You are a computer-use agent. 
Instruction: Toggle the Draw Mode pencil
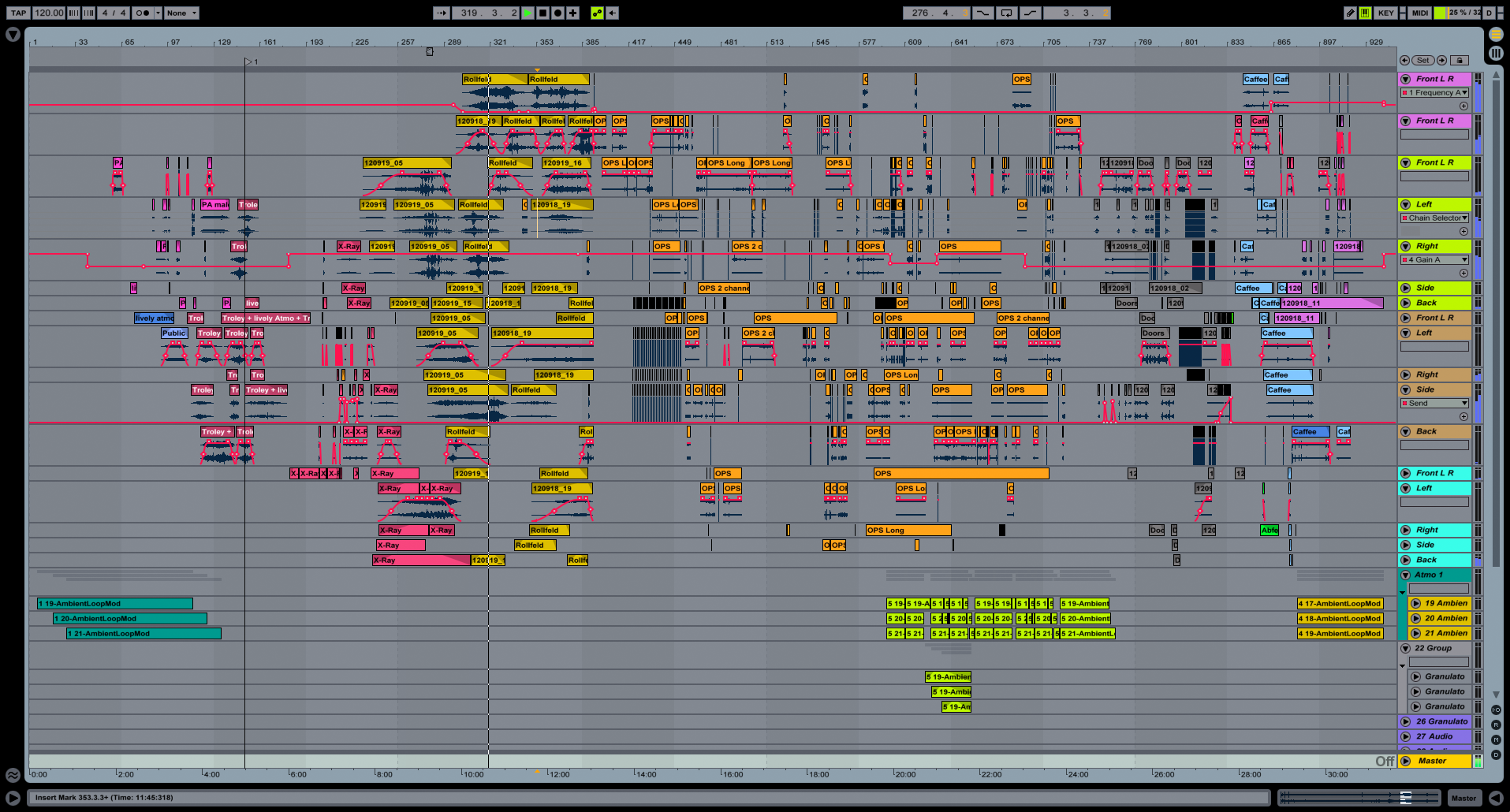point(1350,13)
